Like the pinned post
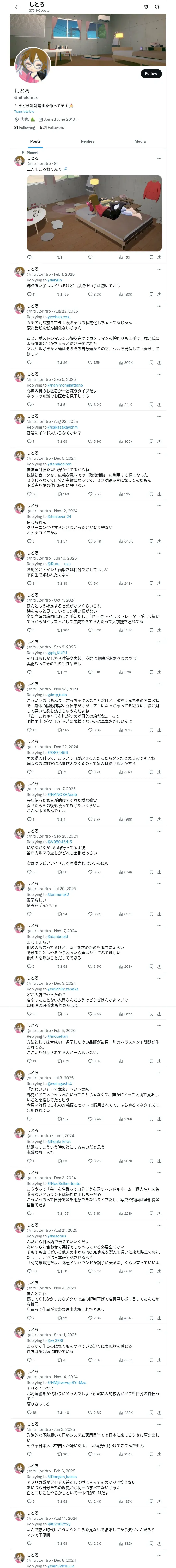Screen dimensions: 176x1568 90,257
